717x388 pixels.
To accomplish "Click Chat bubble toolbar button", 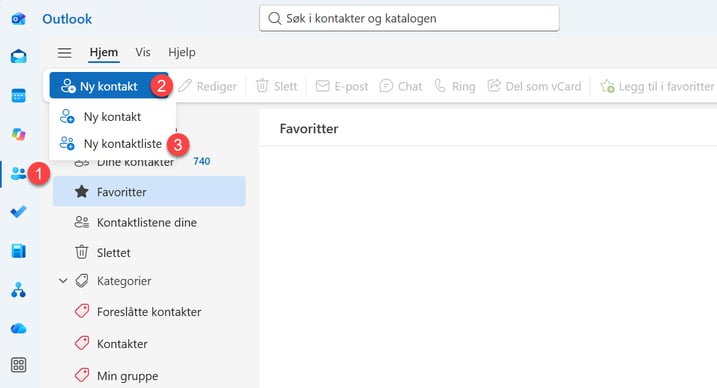I will [401, 86].
